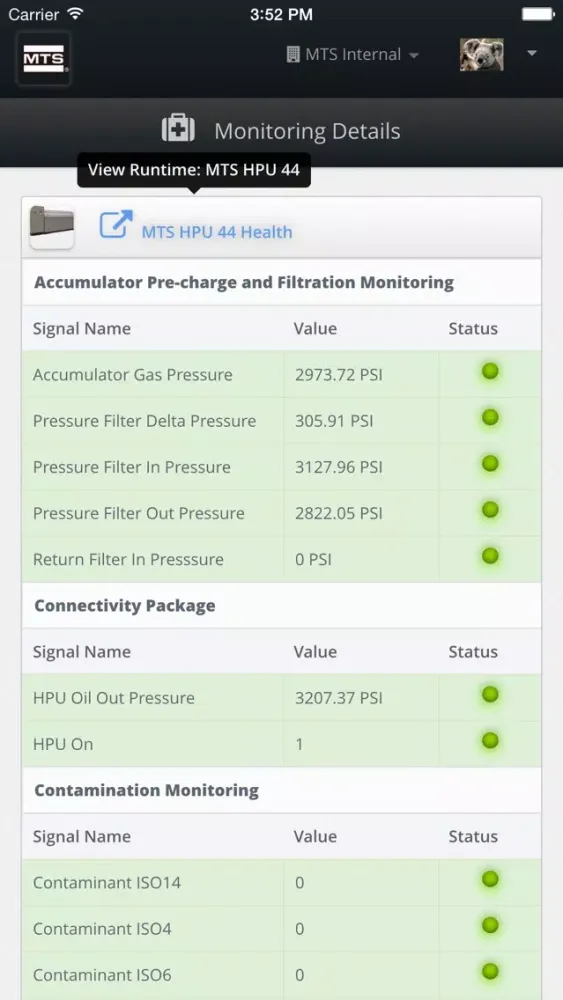Select the Return Filter In Presssure row
Viewport: 563px width, 1000px height.
click(x=281, y=559)
